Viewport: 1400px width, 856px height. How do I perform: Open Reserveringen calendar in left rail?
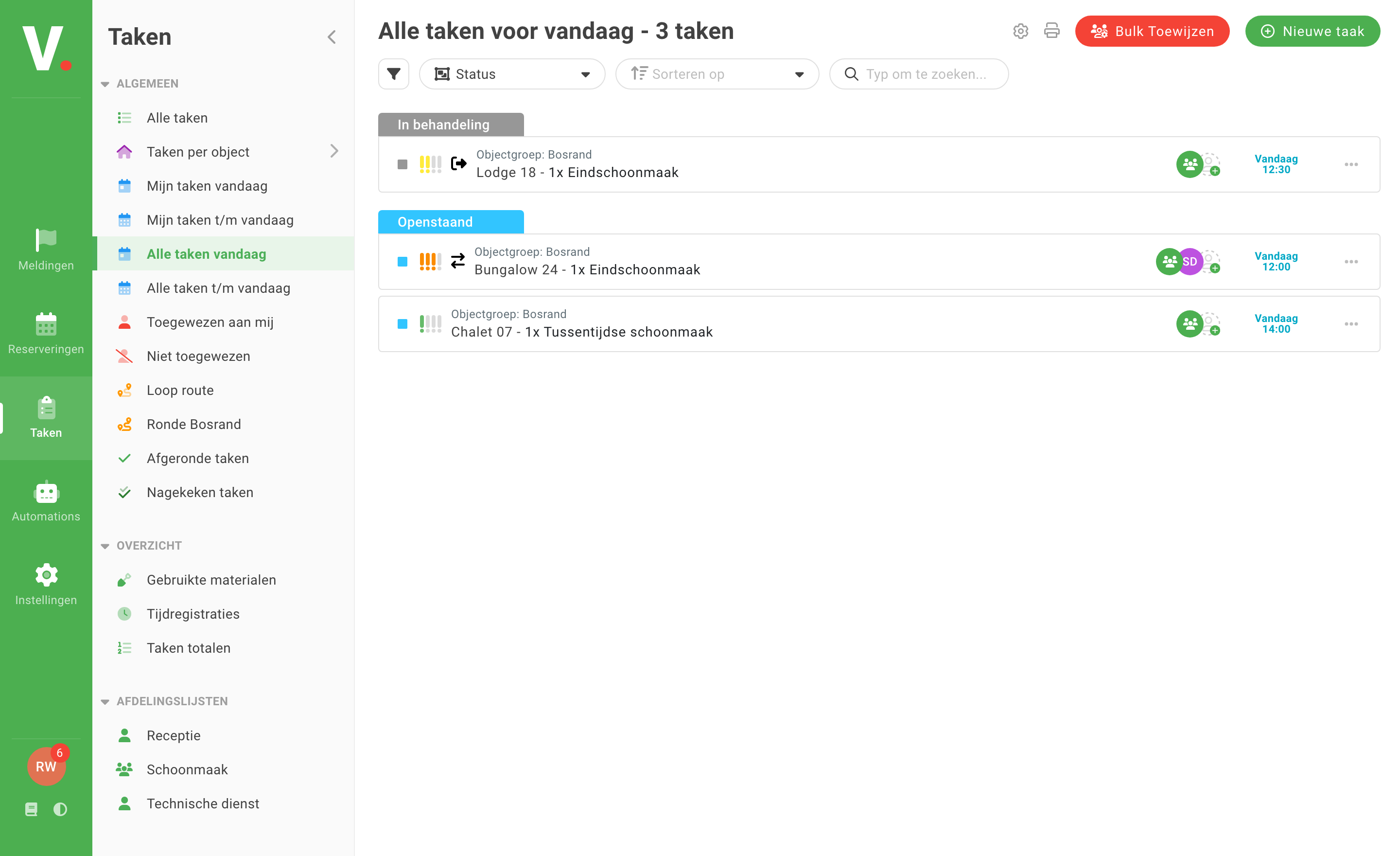pyautogui.click(x=46, y=324)
